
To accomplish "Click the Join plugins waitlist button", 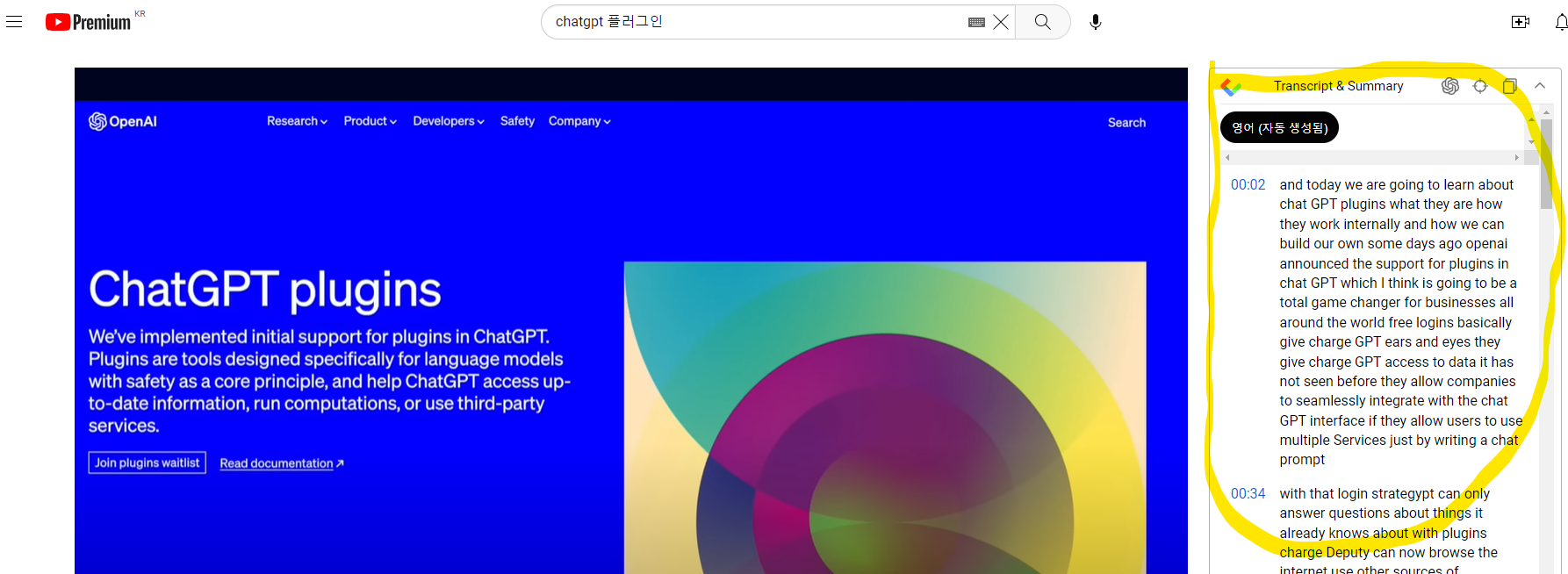I will (x=147, y=463).
